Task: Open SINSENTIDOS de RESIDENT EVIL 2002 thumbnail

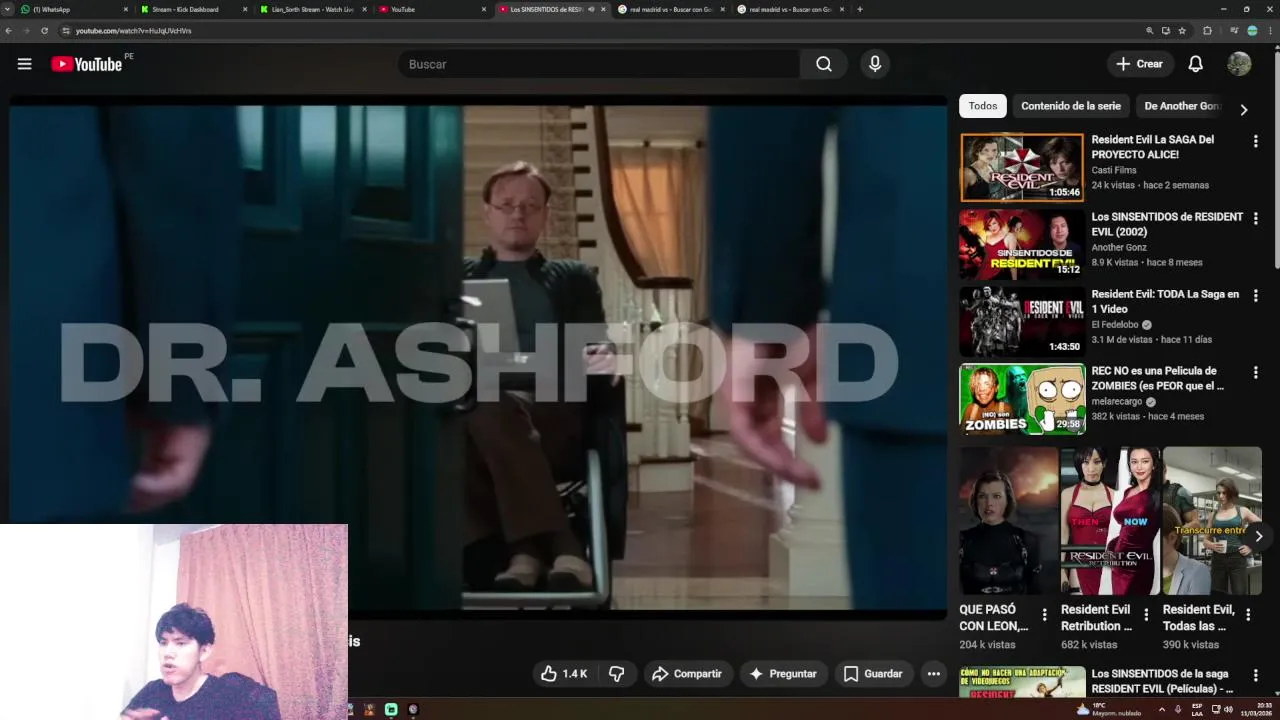Action: click(x=1021, y=244)
